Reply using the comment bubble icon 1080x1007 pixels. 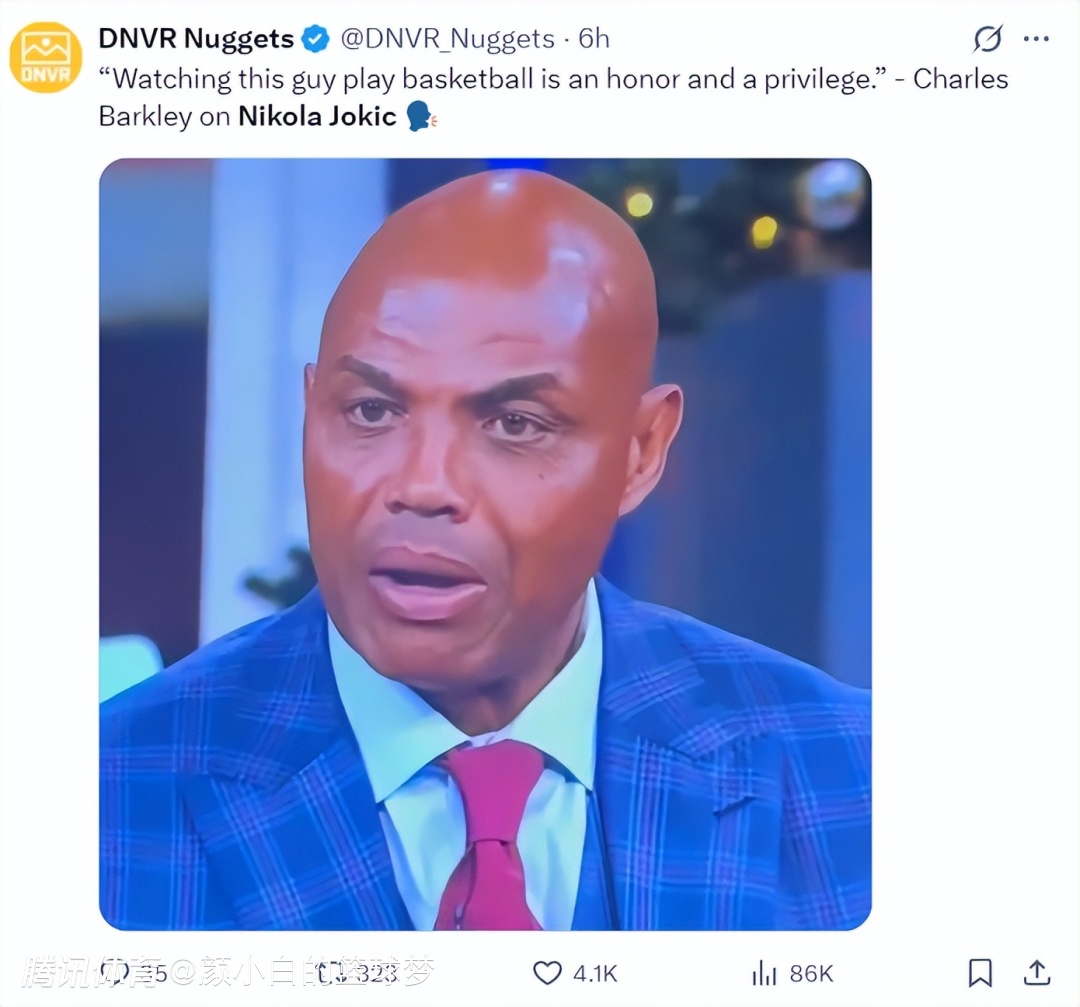(114, 972)
